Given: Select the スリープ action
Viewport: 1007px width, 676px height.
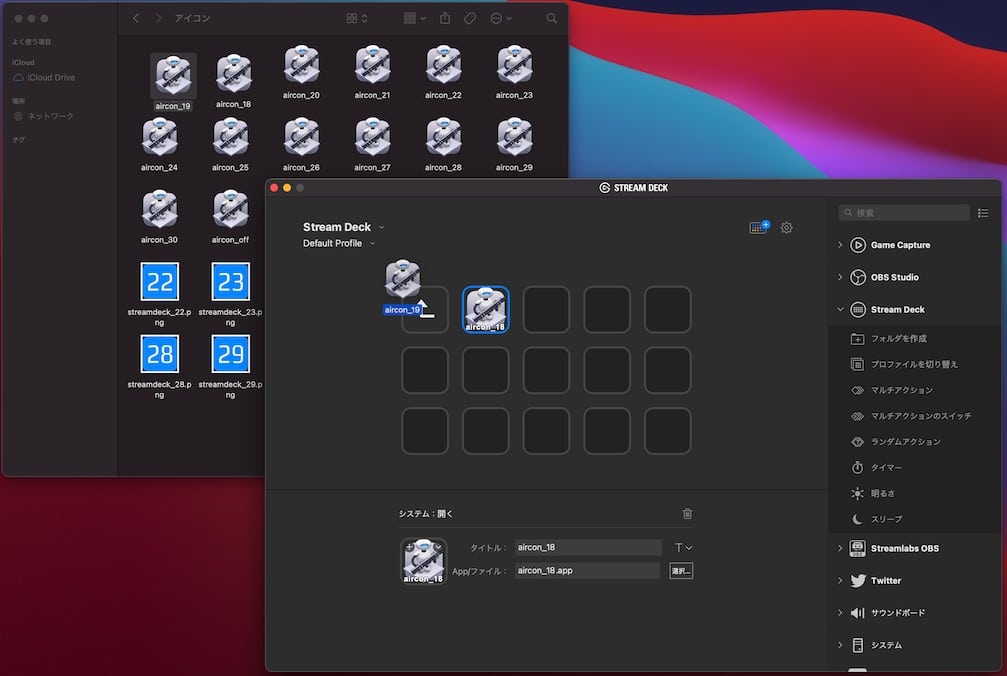Looking at the screenshot, I should 886,519.
